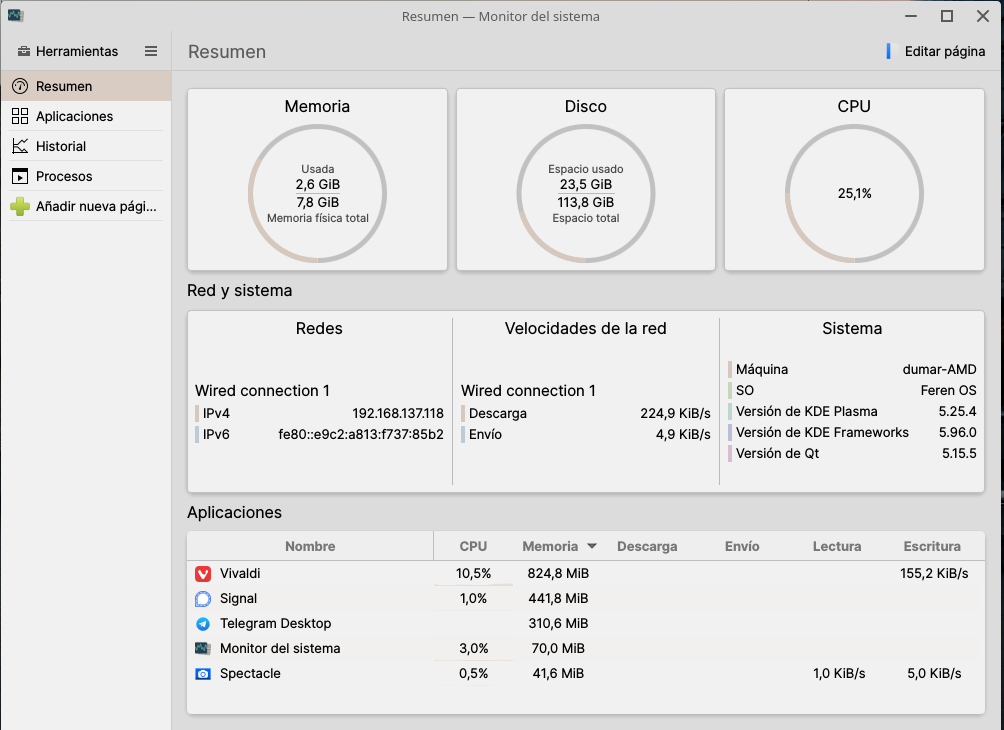Click the Feren OS value

click(x=948, y=391)
